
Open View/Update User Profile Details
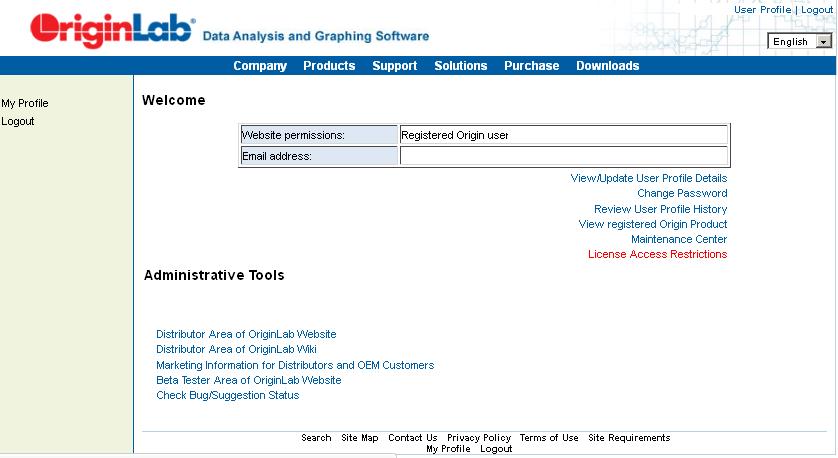(649, 178)
